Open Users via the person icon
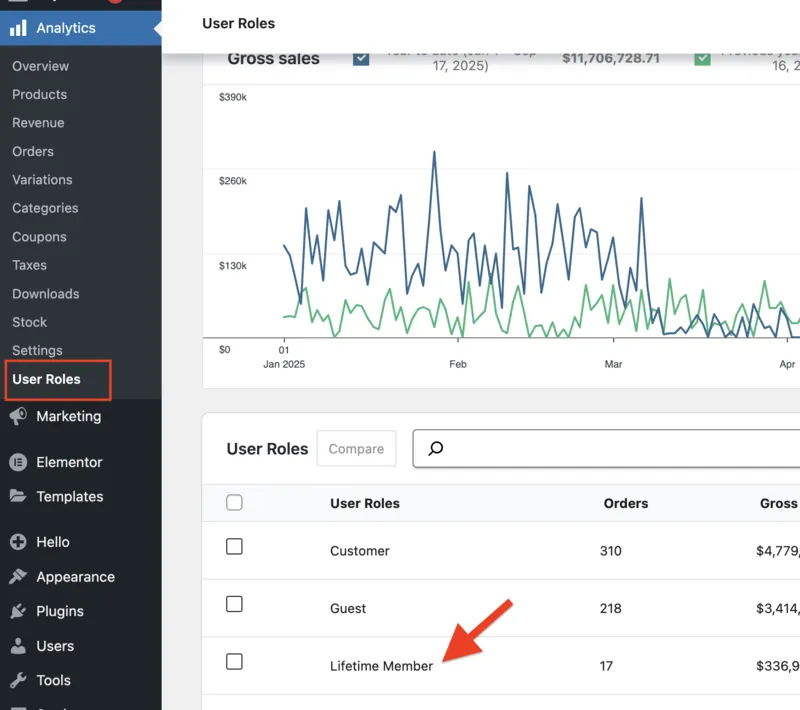800x710 pixels. coord(19,646)
